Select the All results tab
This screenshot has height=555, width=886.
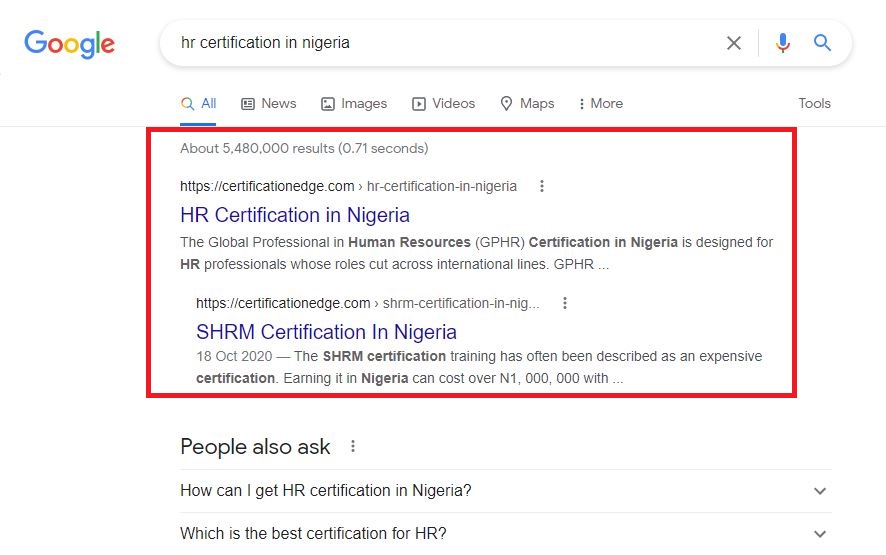click(198, 103)
